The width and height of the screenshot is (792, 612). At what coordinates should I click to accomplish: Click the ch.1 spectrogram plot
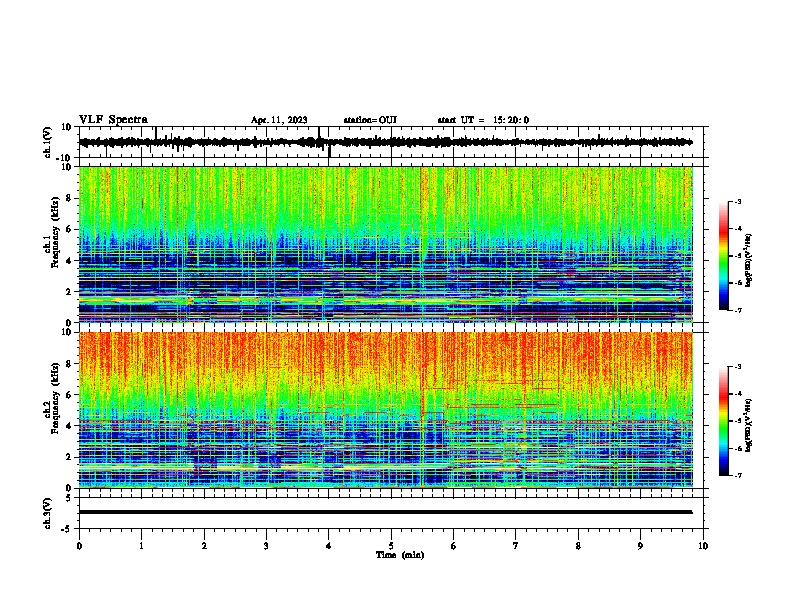pos(386,244)
